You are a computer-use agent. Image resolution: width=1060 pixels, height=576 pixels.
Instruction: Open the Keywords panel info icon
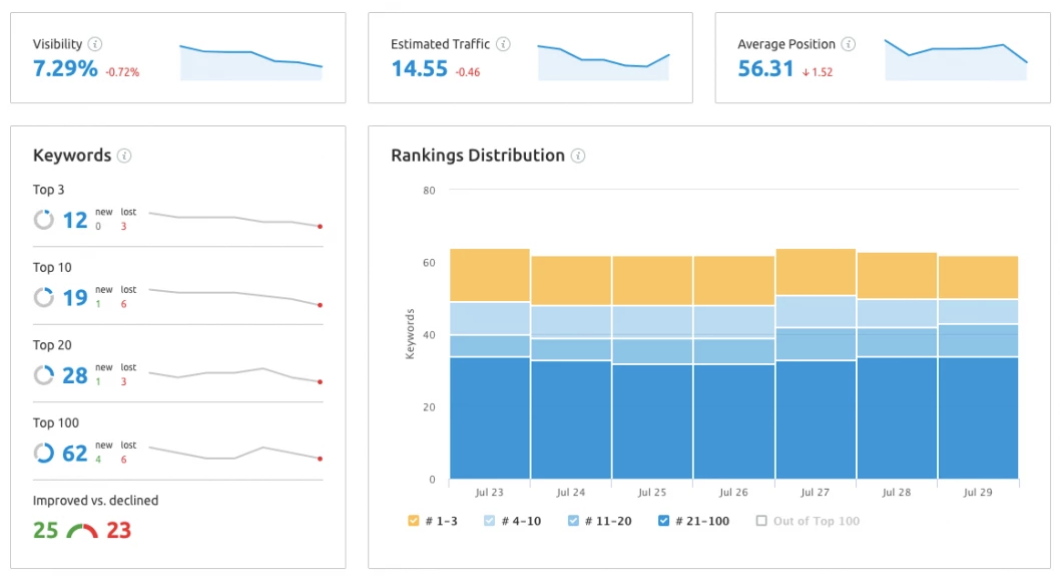(125, 156)
